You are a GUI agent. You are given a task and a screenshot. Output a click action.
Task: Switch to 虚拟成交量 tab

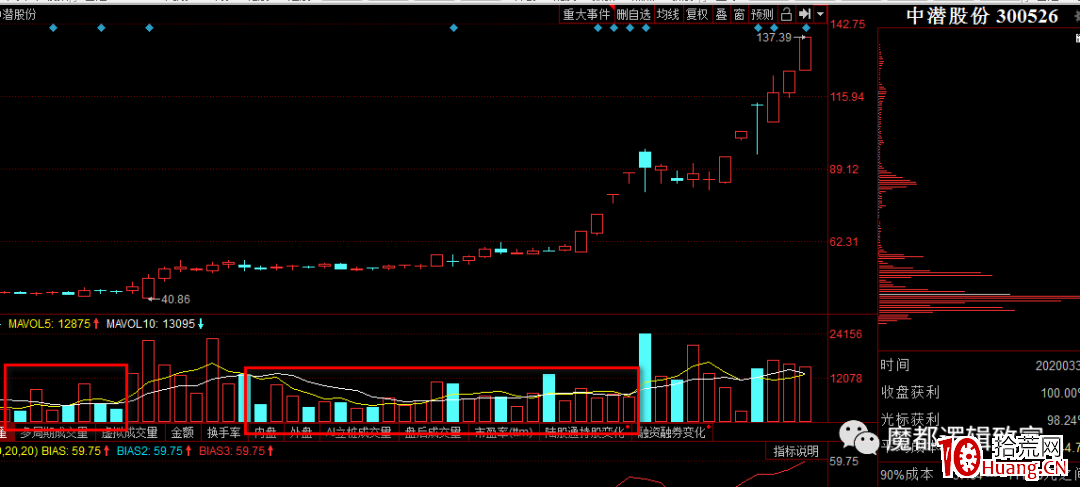pyautogui.click(x=129, y=433)
